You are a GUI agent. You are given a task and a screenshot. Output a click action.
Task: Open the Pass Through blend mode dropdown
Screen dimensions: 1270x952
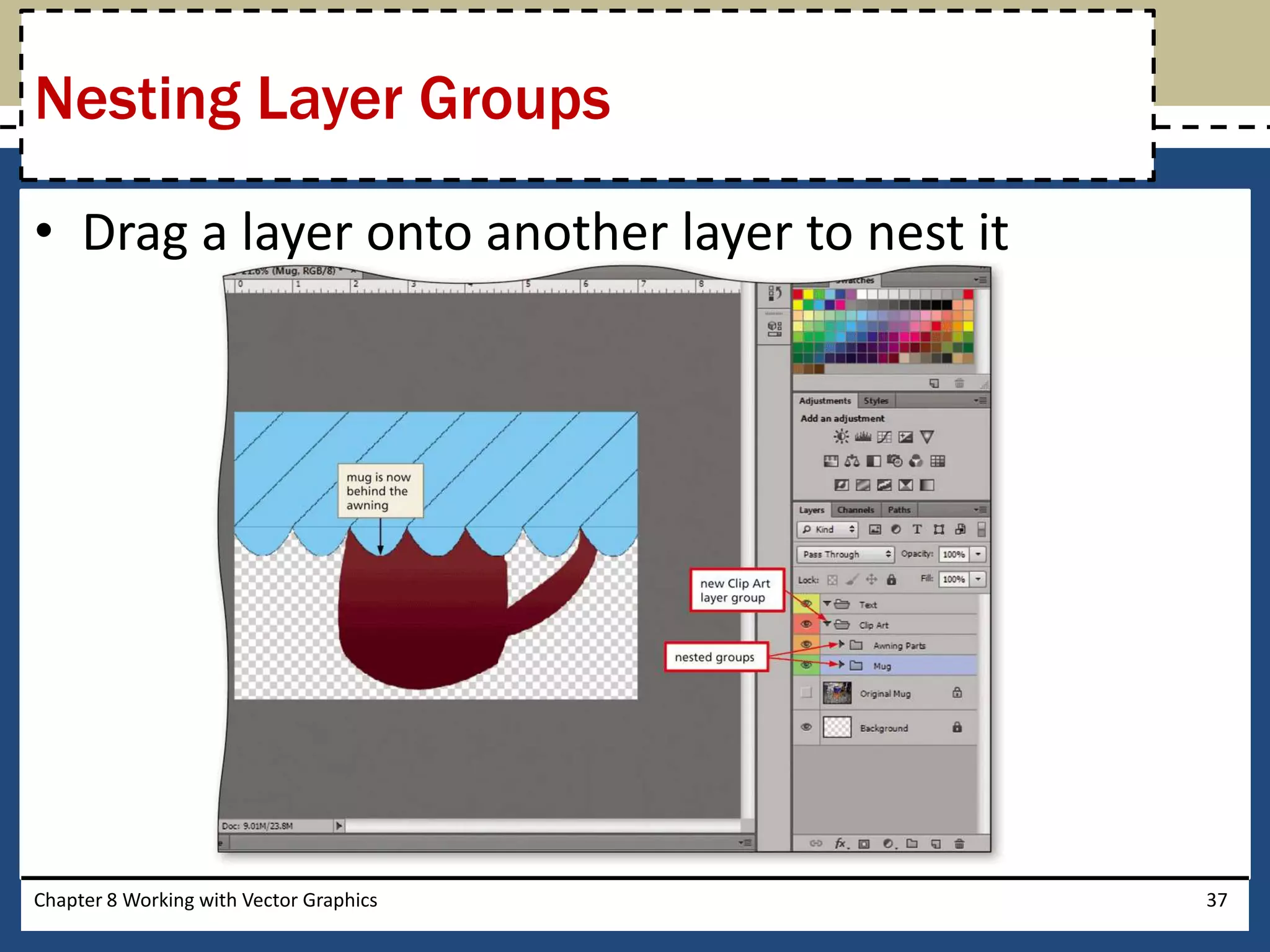tap(845, 554)
